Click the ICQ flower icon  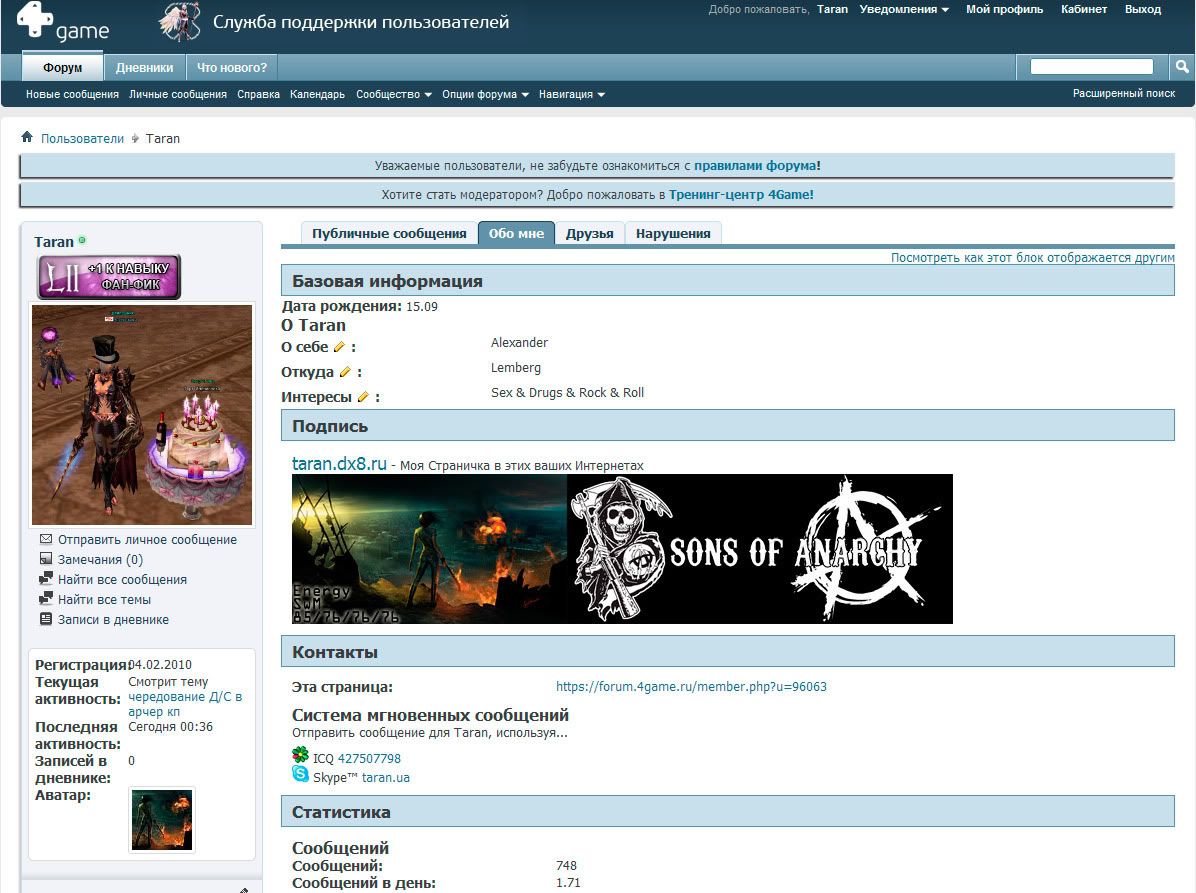click(300, 755)
